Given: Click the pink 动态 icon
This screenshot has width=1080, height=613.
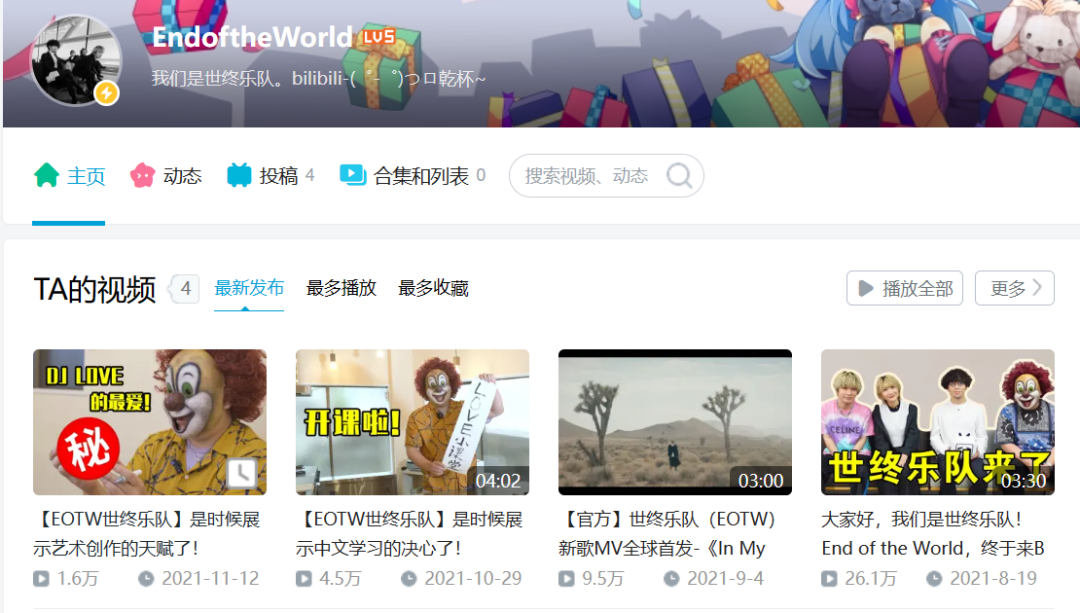Looking at the screenshot, I should pos(143,176).
